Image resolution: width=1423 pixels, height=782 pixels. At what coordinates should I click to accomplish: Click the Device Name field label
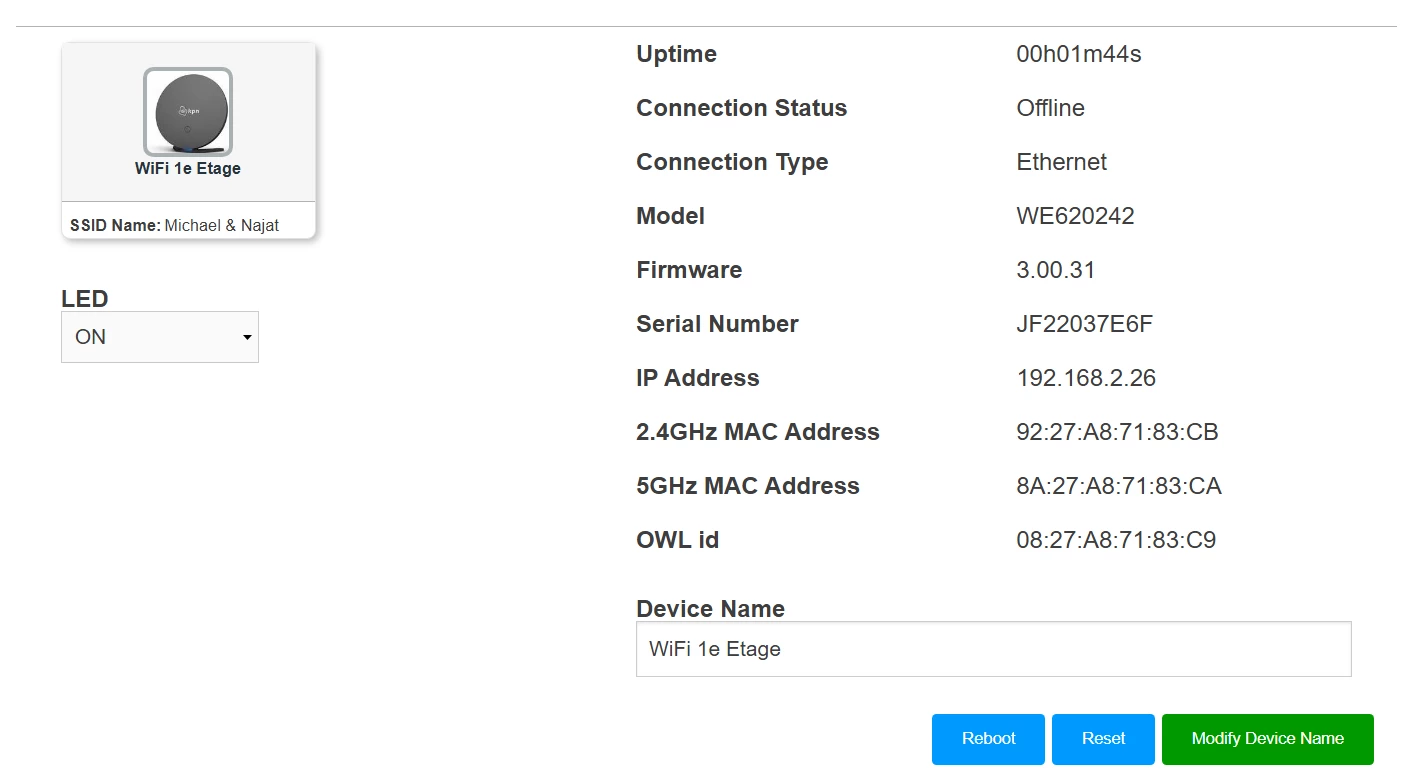[710, 609]
